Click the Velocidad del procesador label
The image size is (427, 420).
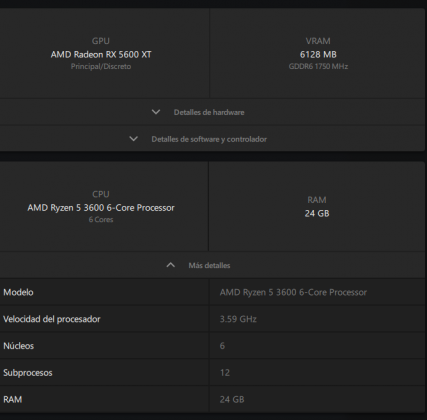pyautogui.click(x=52, y=319)
